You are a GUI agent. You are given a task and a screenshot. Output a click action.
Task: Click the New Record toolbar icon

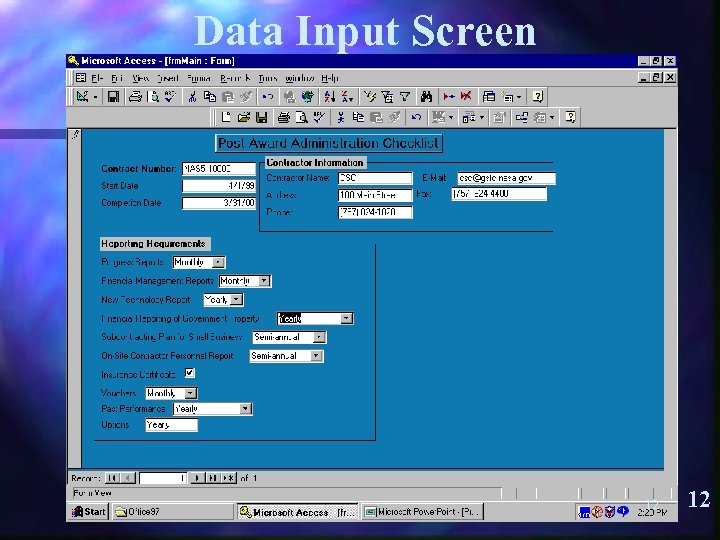click(x=448, y=97)
